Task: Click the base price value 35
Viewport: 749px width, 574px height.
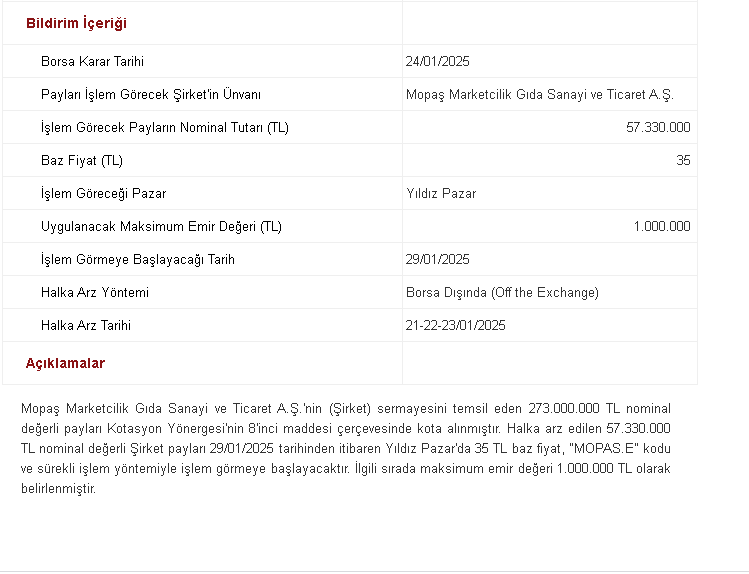Action: click(683, 160)
